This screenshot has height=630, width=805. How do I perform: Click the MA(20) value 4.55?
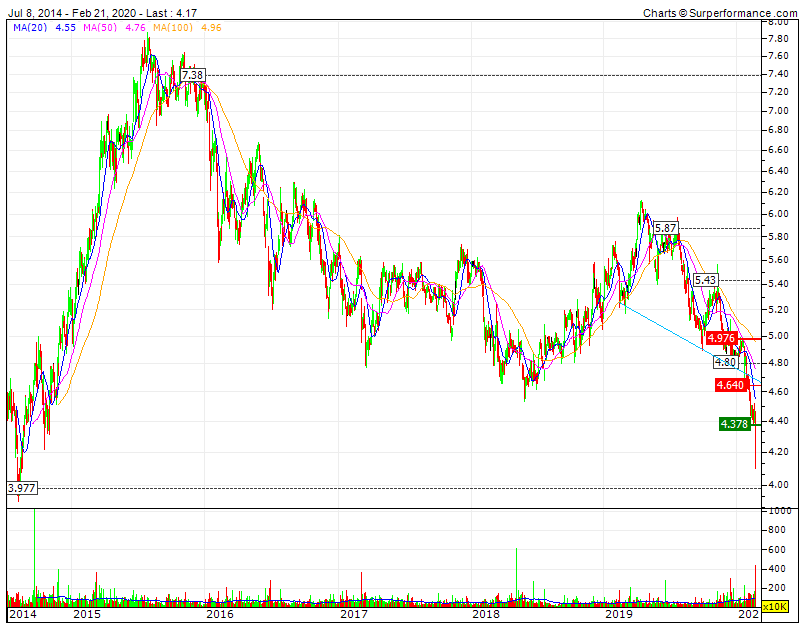[66, 28]
